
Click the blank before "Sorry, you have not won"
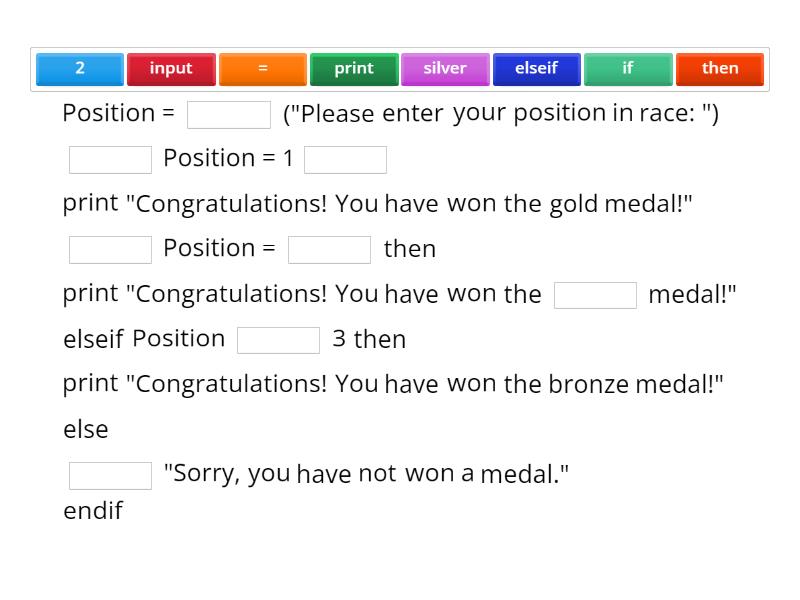coord(110,475)
